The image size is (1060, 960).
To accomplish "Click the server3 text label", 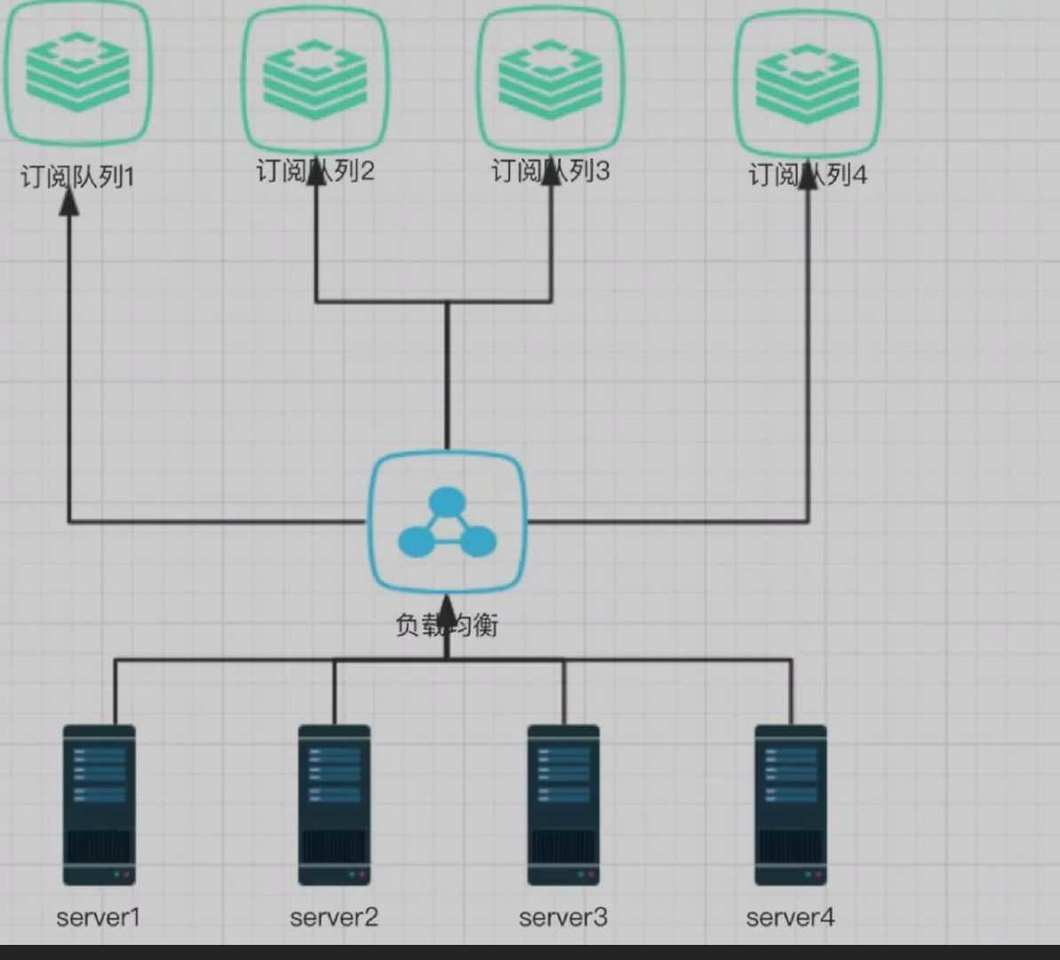I will (563, 918).
